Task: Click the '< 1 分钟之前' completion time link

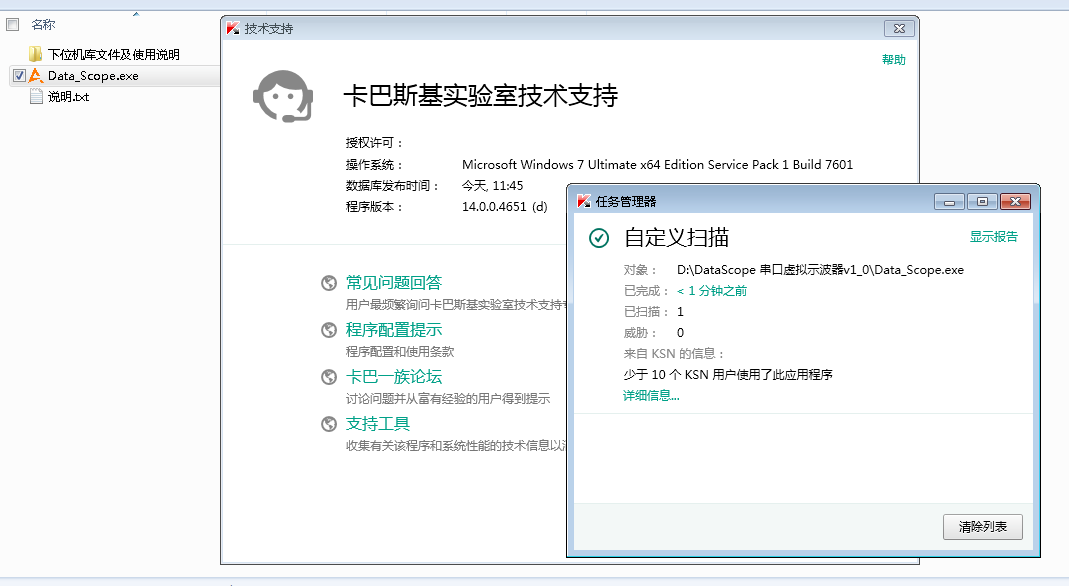Action: pyautogui.click(x=712, y=291)
